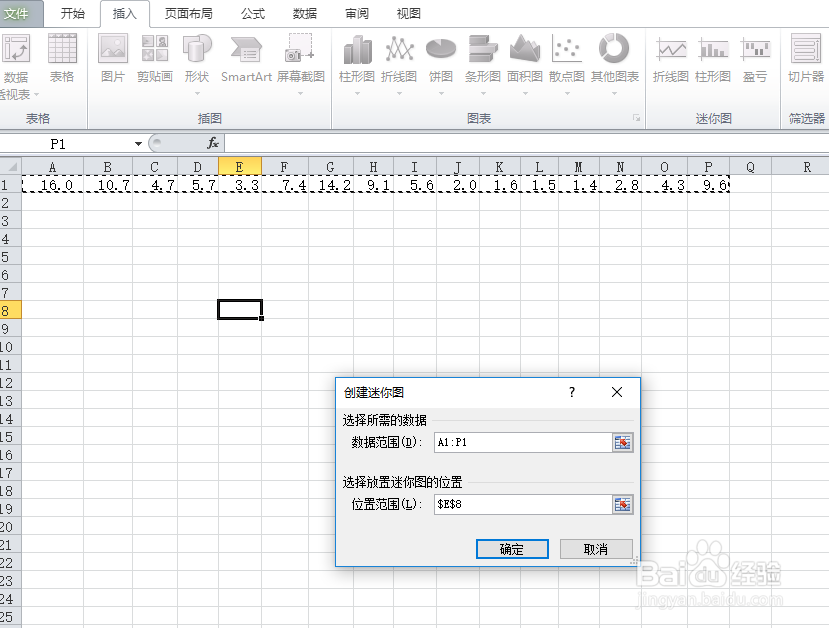Insert a SmartArt graphic
Screen dimensions: 829x628
point(245,60)
